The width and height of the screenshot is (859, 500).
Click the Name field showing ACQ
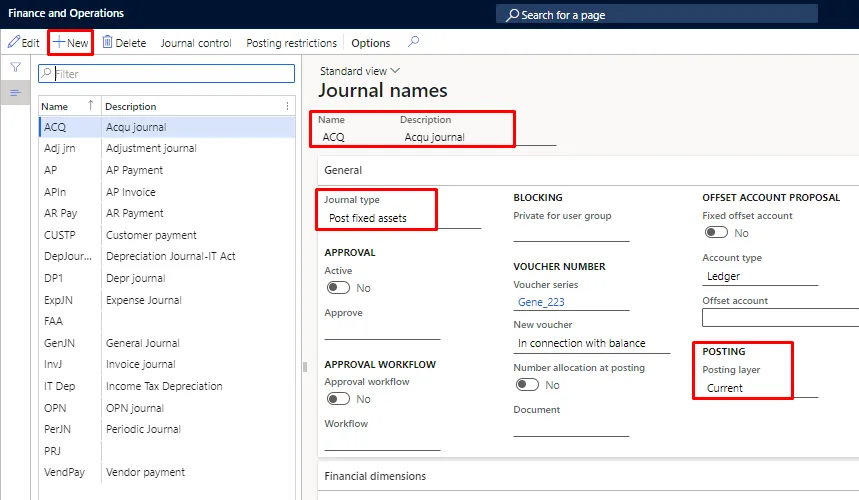point(356,137)
